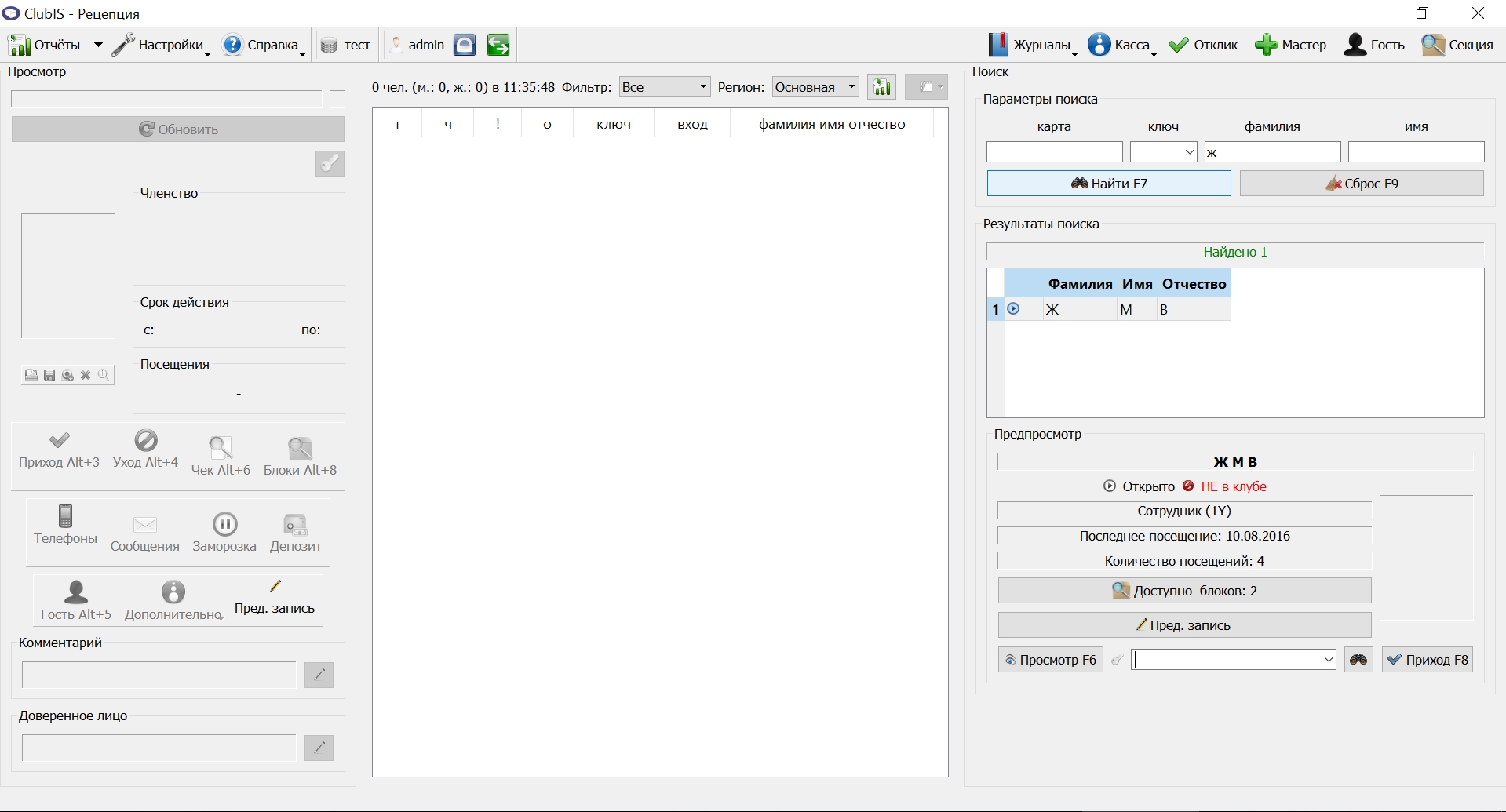Click the load photo file icon
Screen dimensions: 1506x812
click(31, 375)
